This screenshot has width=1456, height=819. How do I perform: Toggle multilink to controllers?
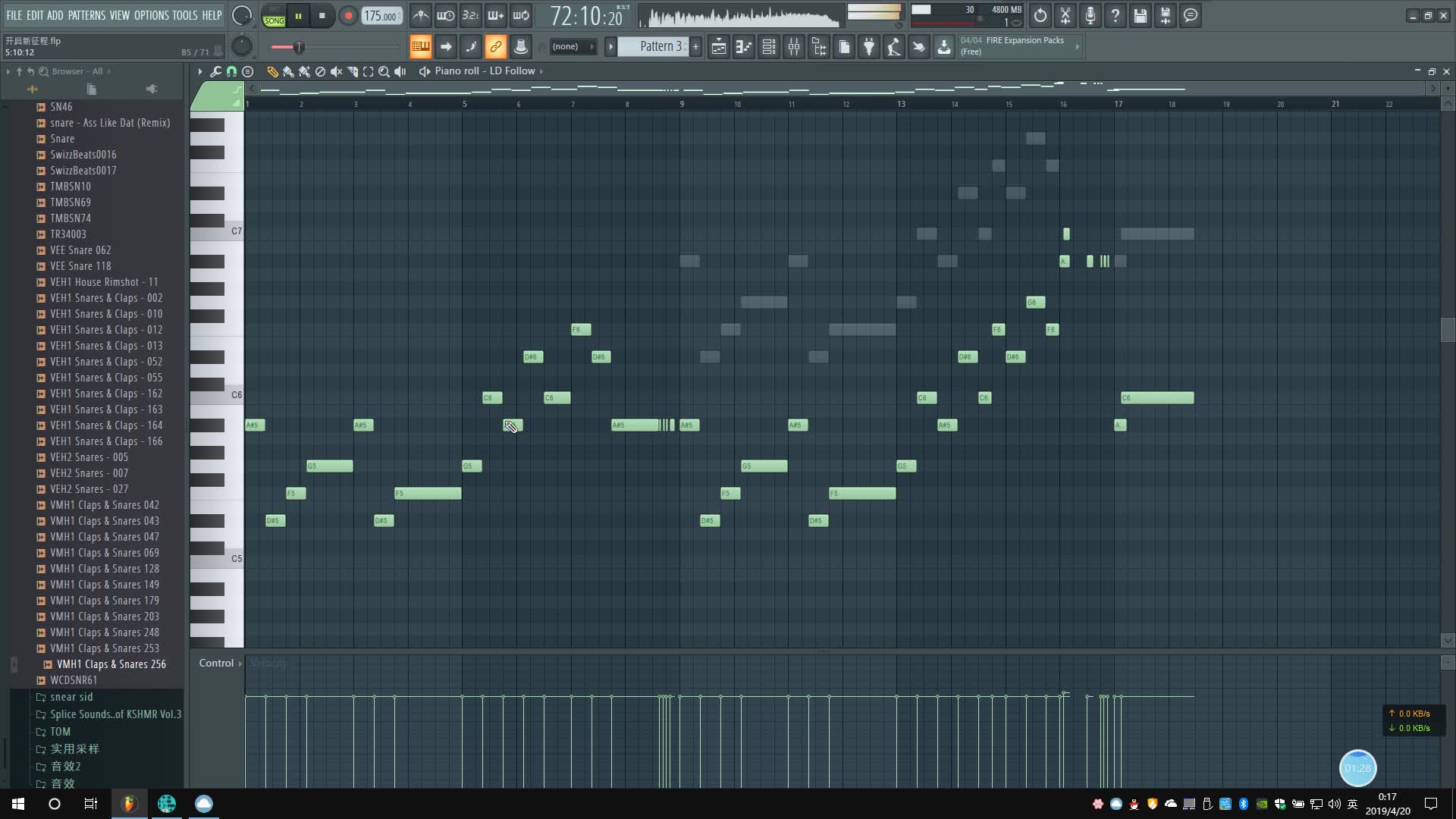[495, 47]
